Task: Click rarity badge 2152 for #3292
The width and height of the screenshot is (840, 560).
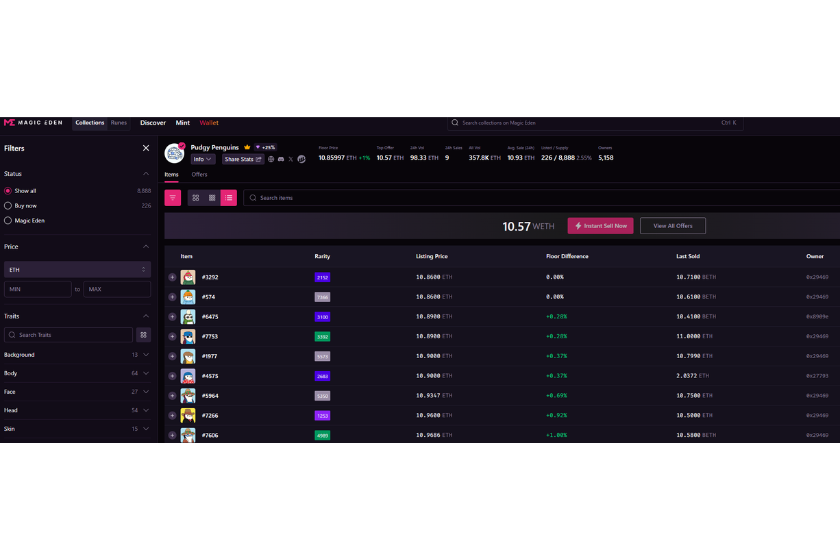Action: [322, 277]
